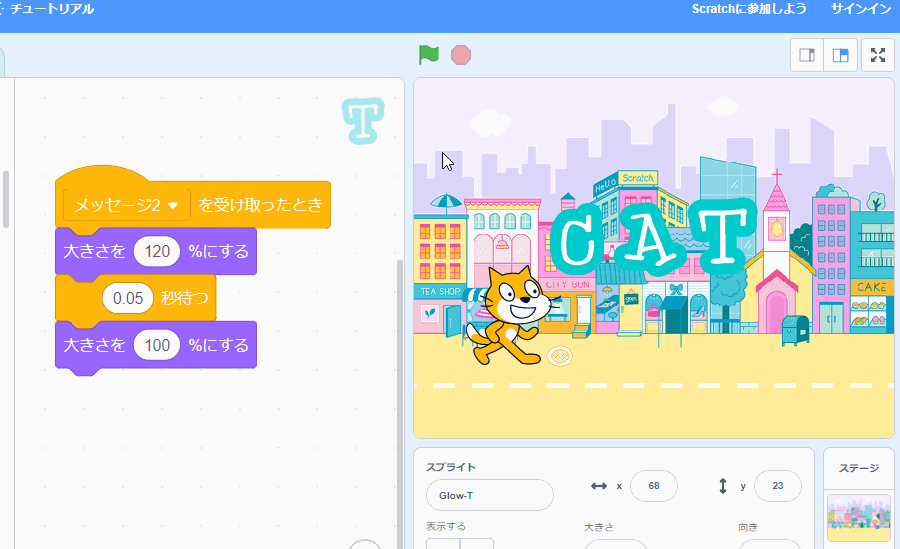
Task: Click the letter T sprite on stage
Action: 721,236
